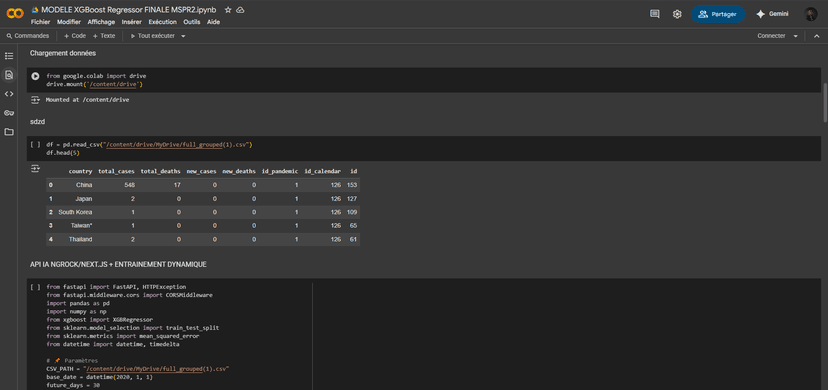Click the total_cases column header
This screenshot has height=390, width=828.
(x=116, y=172)
